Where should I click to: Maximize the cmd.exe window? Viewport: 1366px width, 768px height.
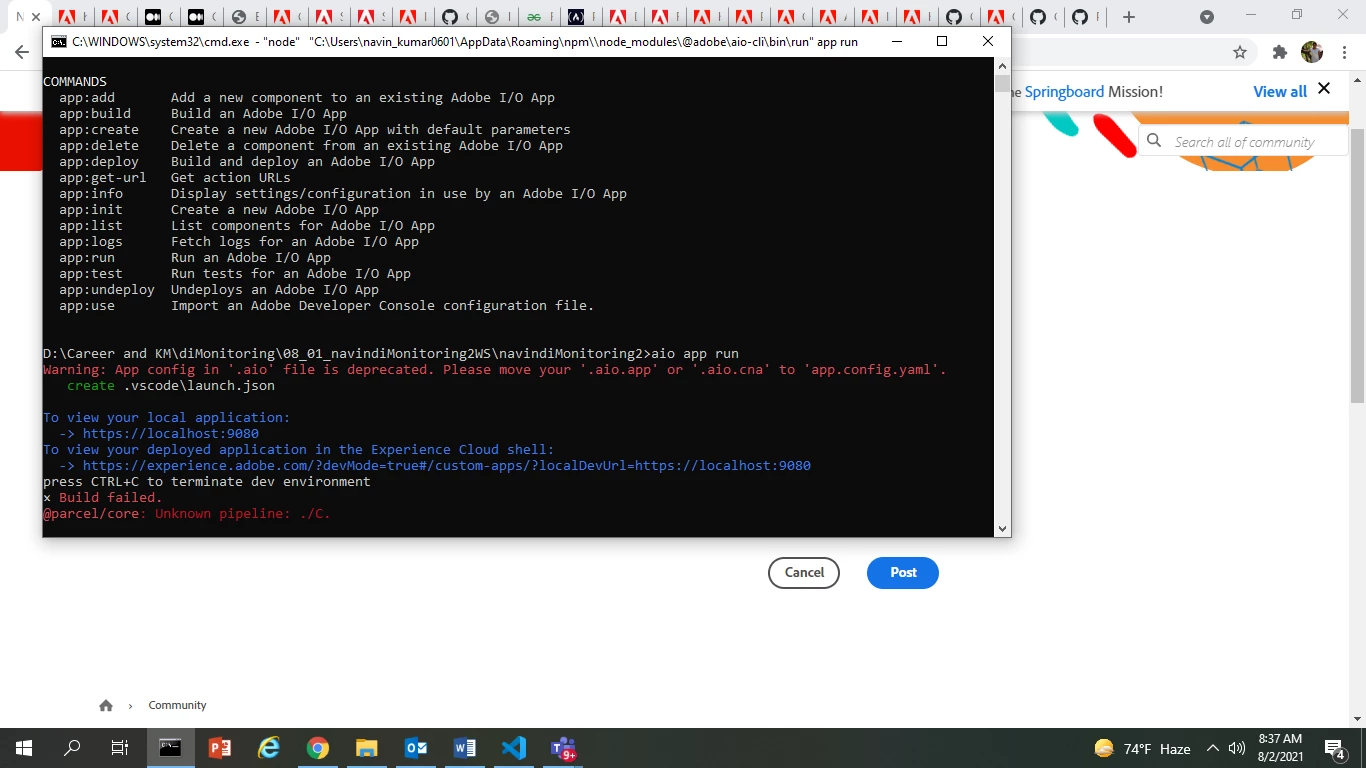(941, 42)
